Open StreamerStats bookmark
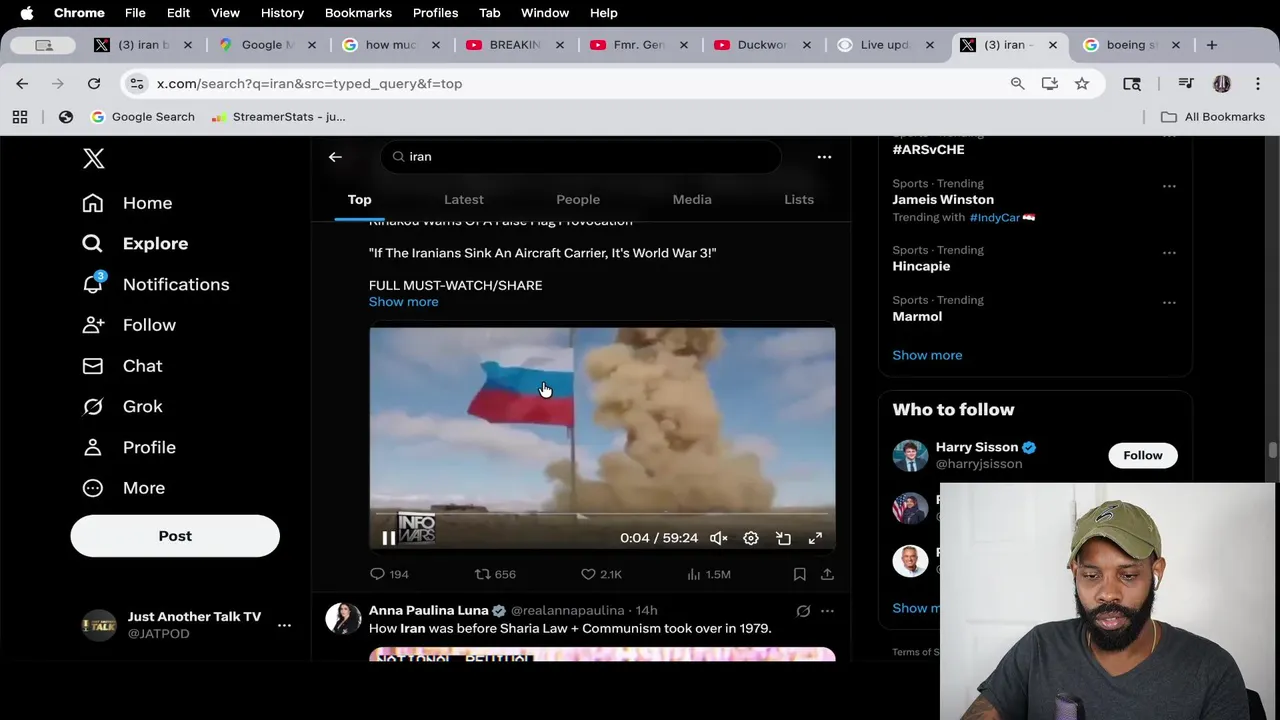This screenshot has height=720, width=1280. 278,117
